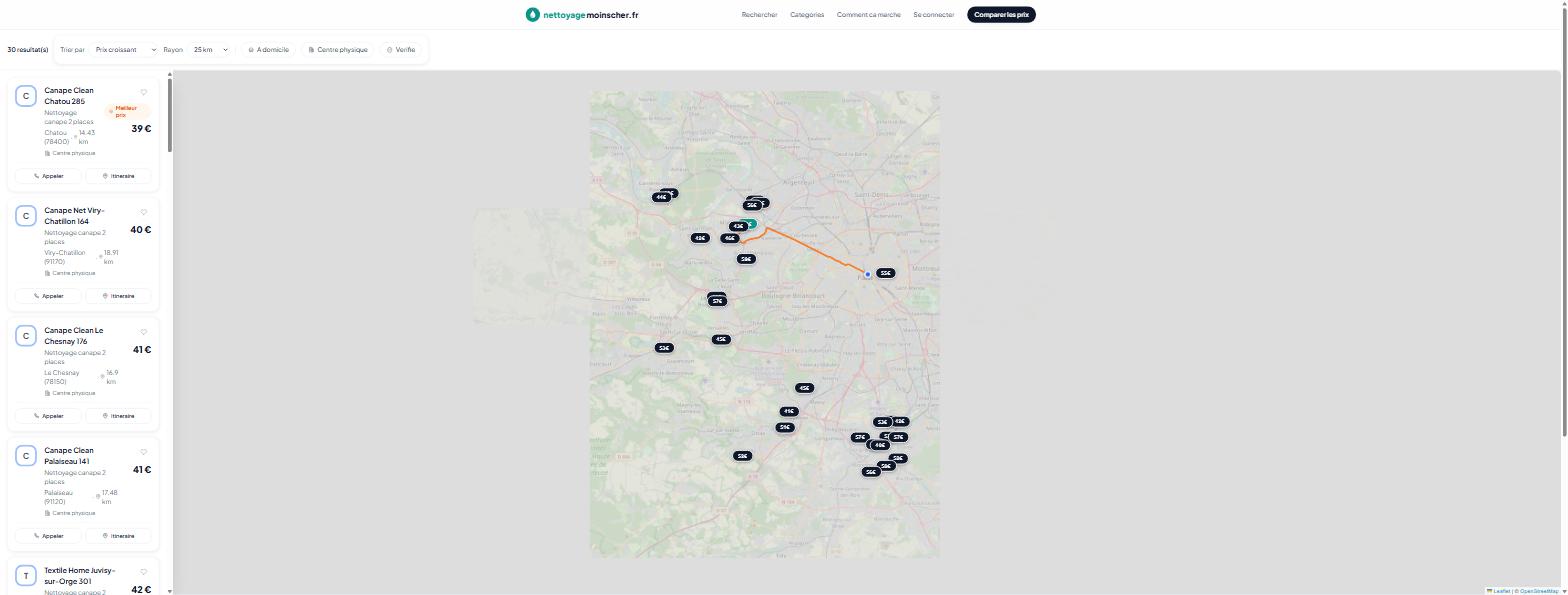Click the 'C' avatar of Canape Clean Chatou
1568x595 pixels.
point(26,96)
